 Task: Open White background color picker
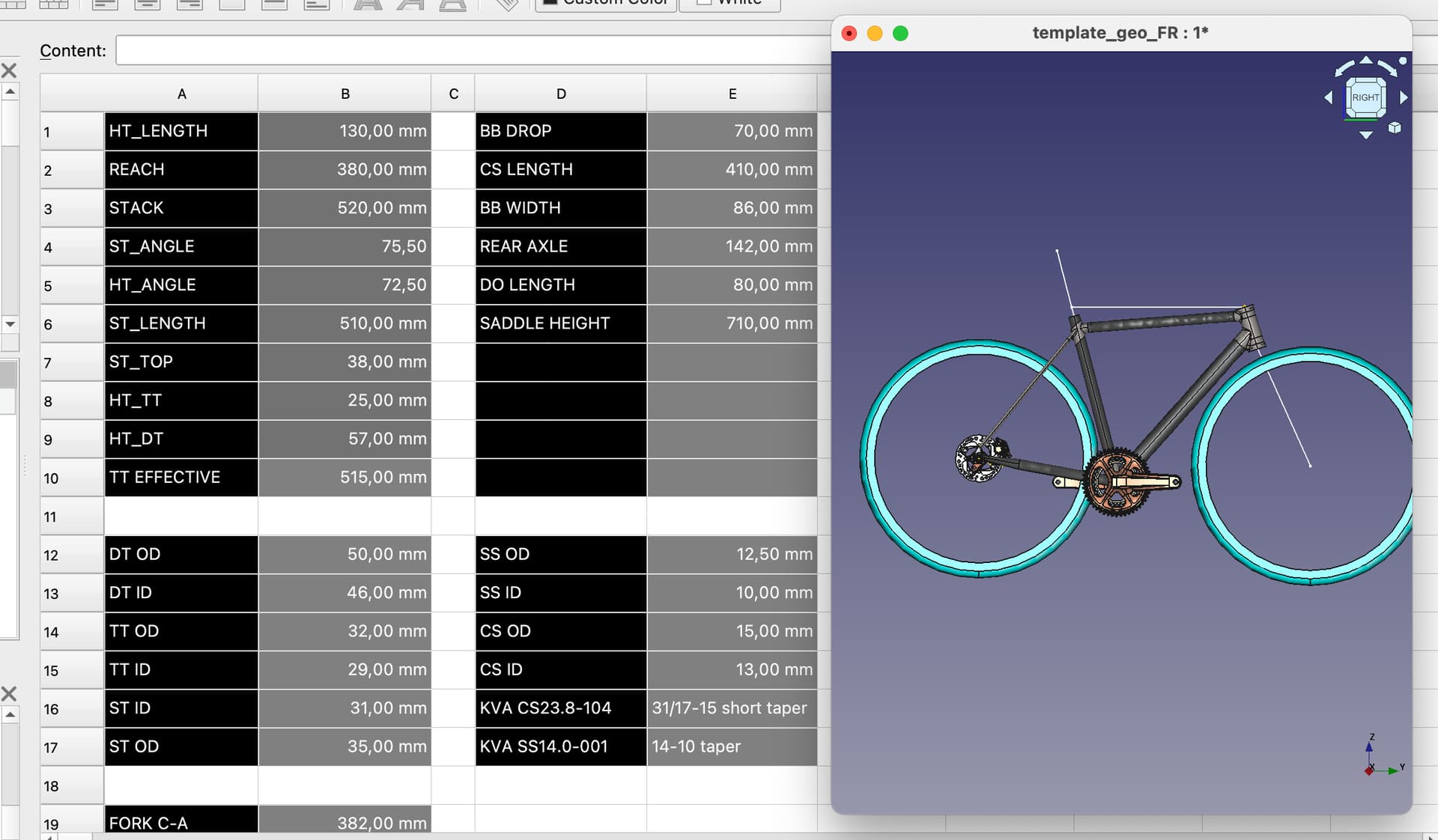pos(729,4)
